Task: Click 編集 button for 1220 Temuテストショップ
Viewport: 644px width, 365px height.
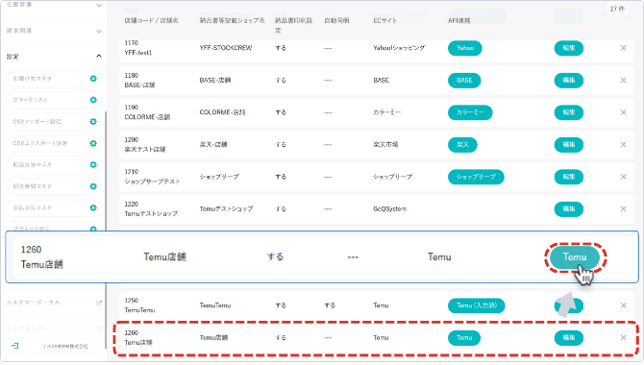Action: (x=568, y=209)
